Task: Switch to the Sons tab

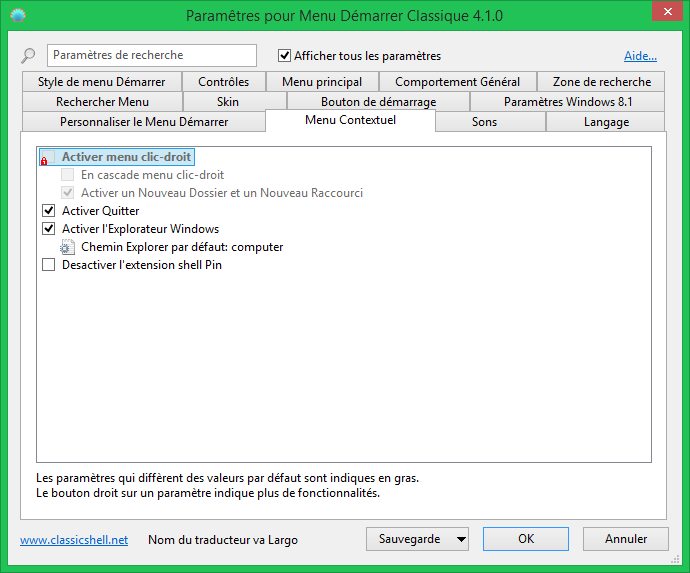Action: [x=484, y=122]
